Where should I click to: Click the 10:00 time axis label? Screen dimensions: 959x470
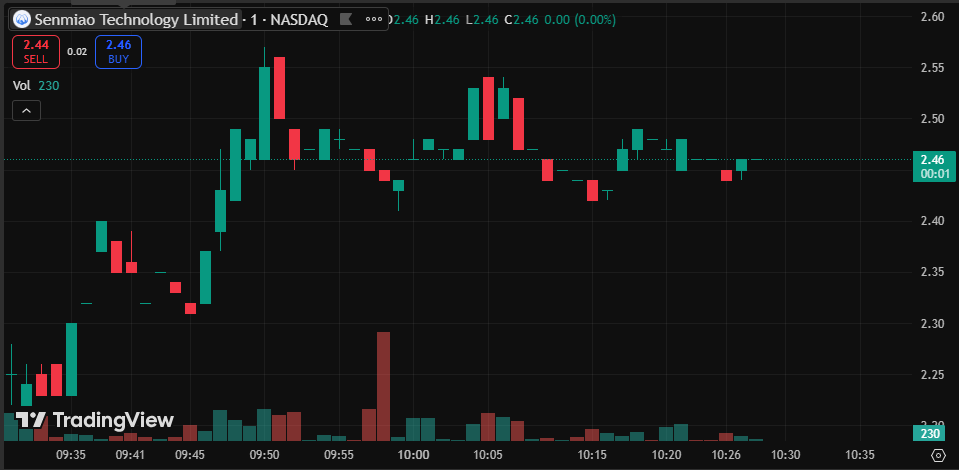pyautogui.click(x=413, y=455)
